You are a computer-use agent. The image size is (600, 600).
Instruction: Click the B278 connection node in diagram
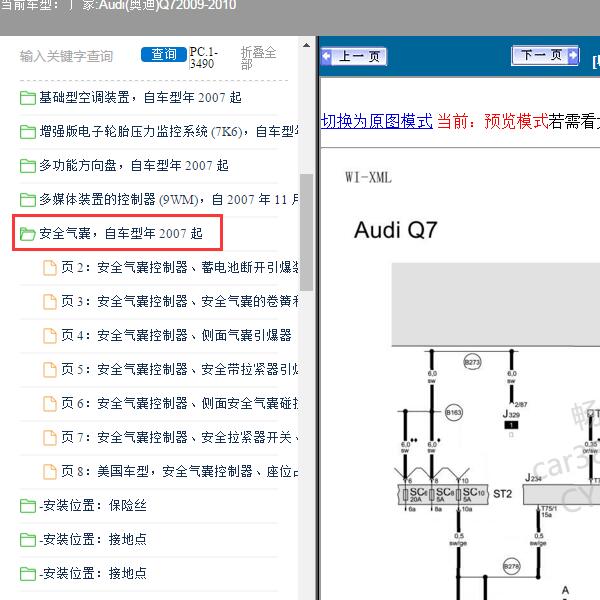[x=511, y=566]
